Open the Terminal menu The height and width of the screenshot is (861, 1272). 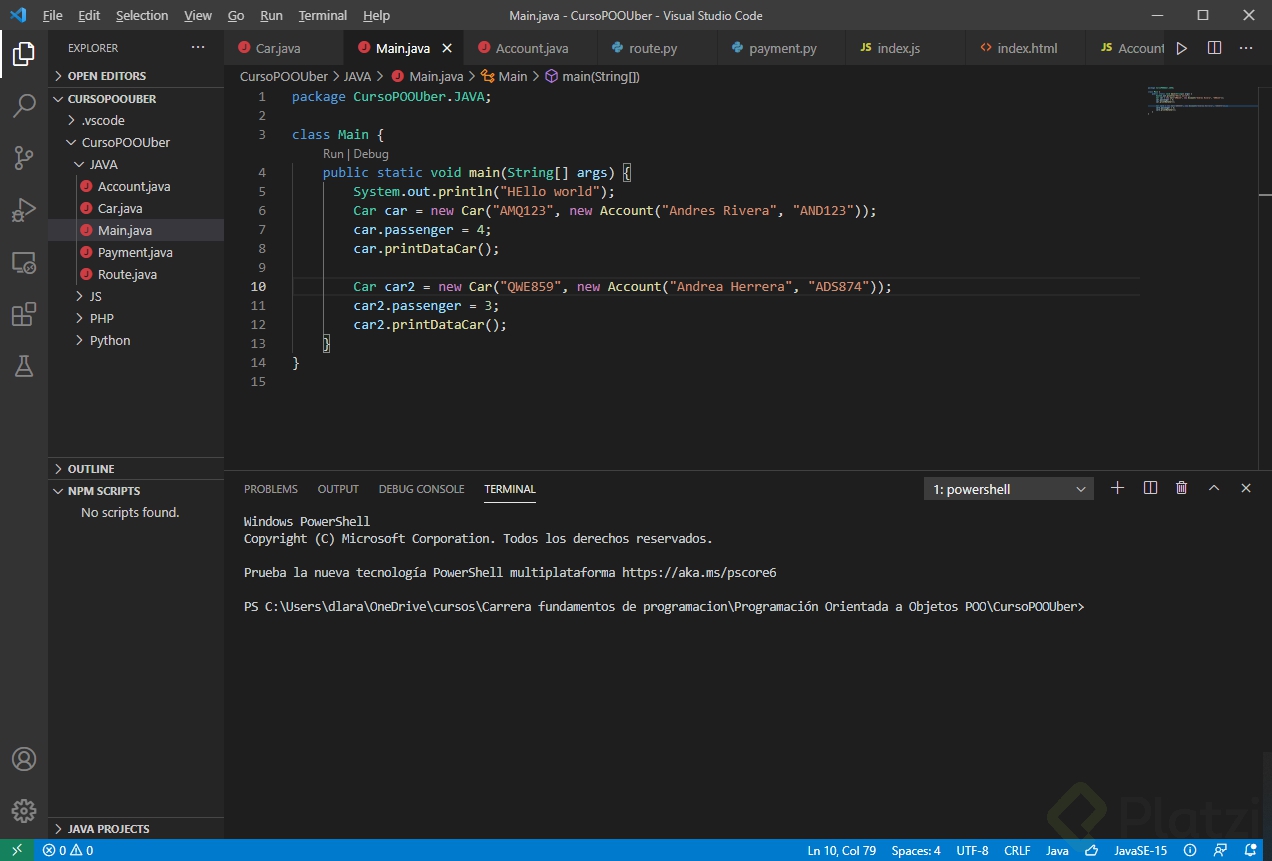click(323, 15)
